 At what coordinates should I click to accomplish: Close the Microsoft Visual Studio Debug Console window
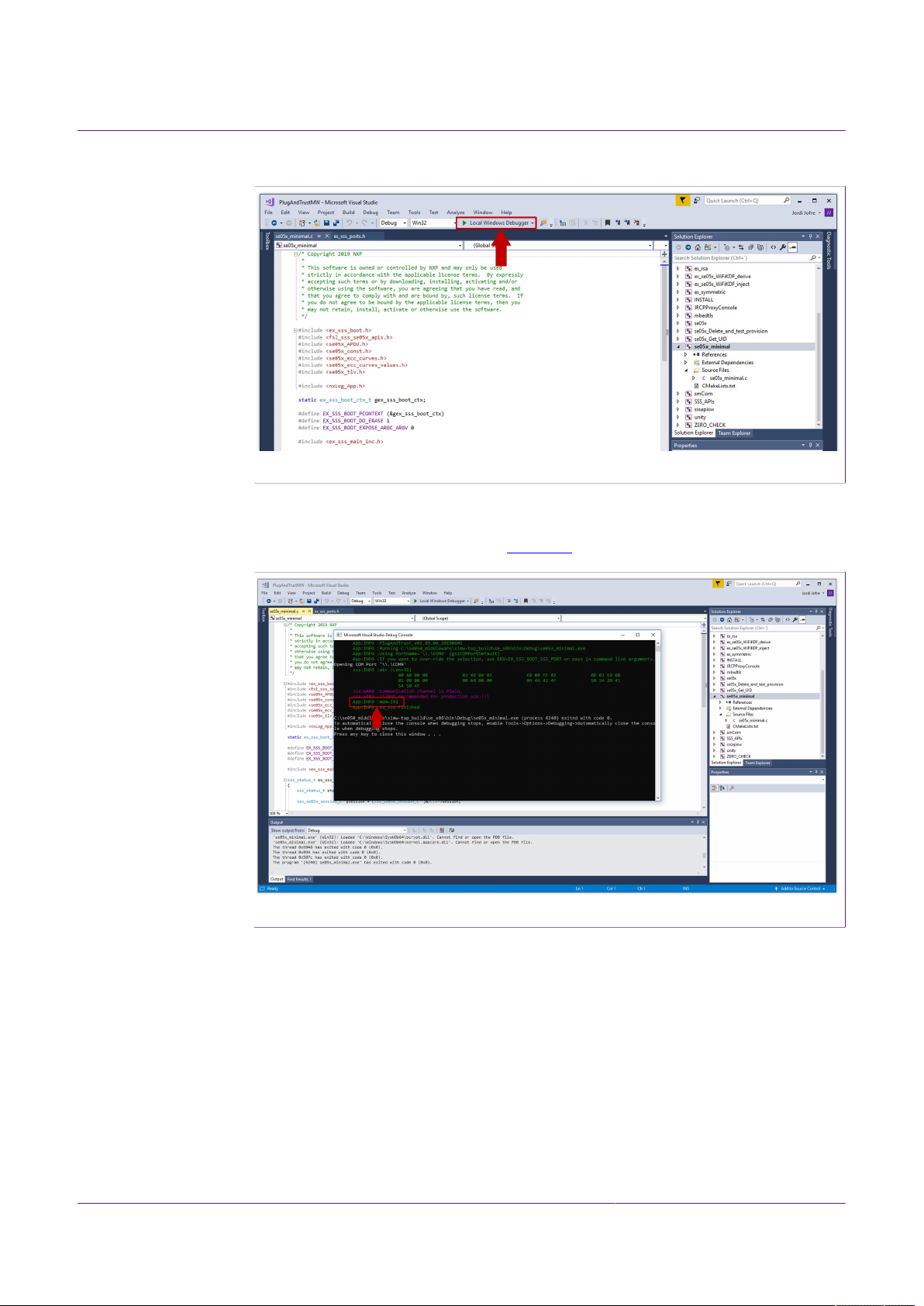click(653, 635)
